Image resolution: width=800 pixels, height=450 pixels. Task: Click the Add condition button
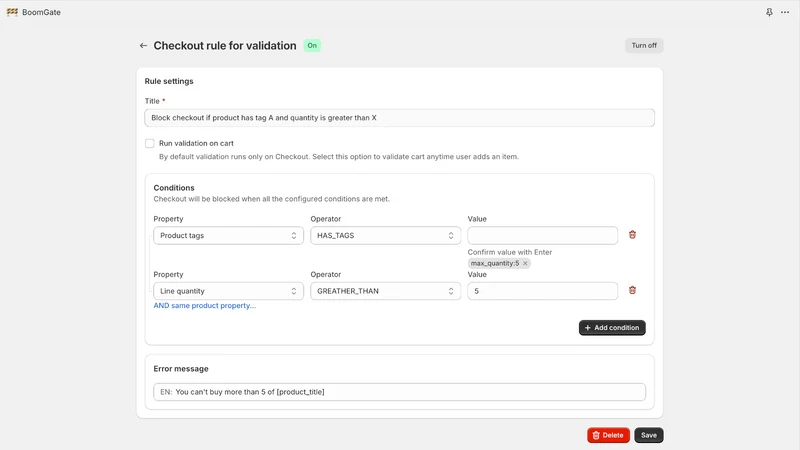pos(612,328)
